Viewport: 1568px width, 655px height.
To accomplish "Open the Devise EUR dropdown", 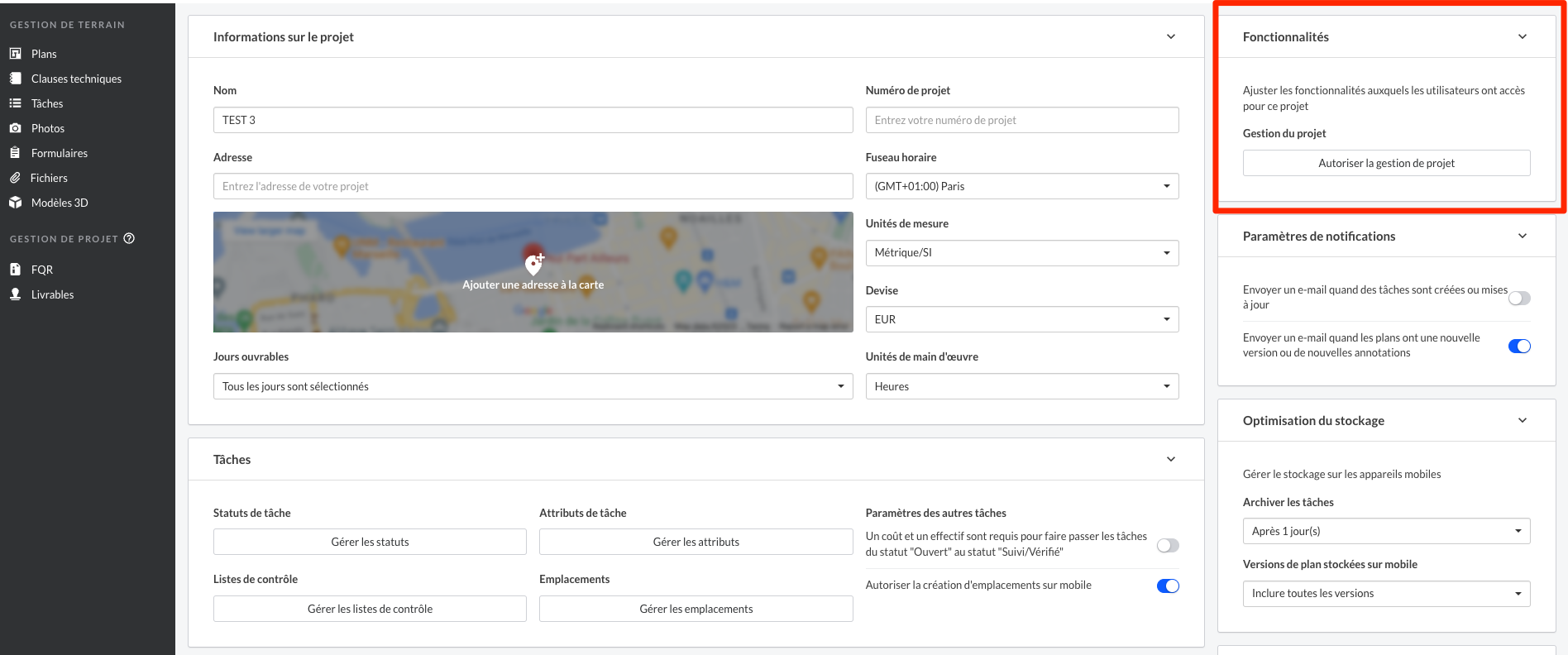I will click(1022, 319).
